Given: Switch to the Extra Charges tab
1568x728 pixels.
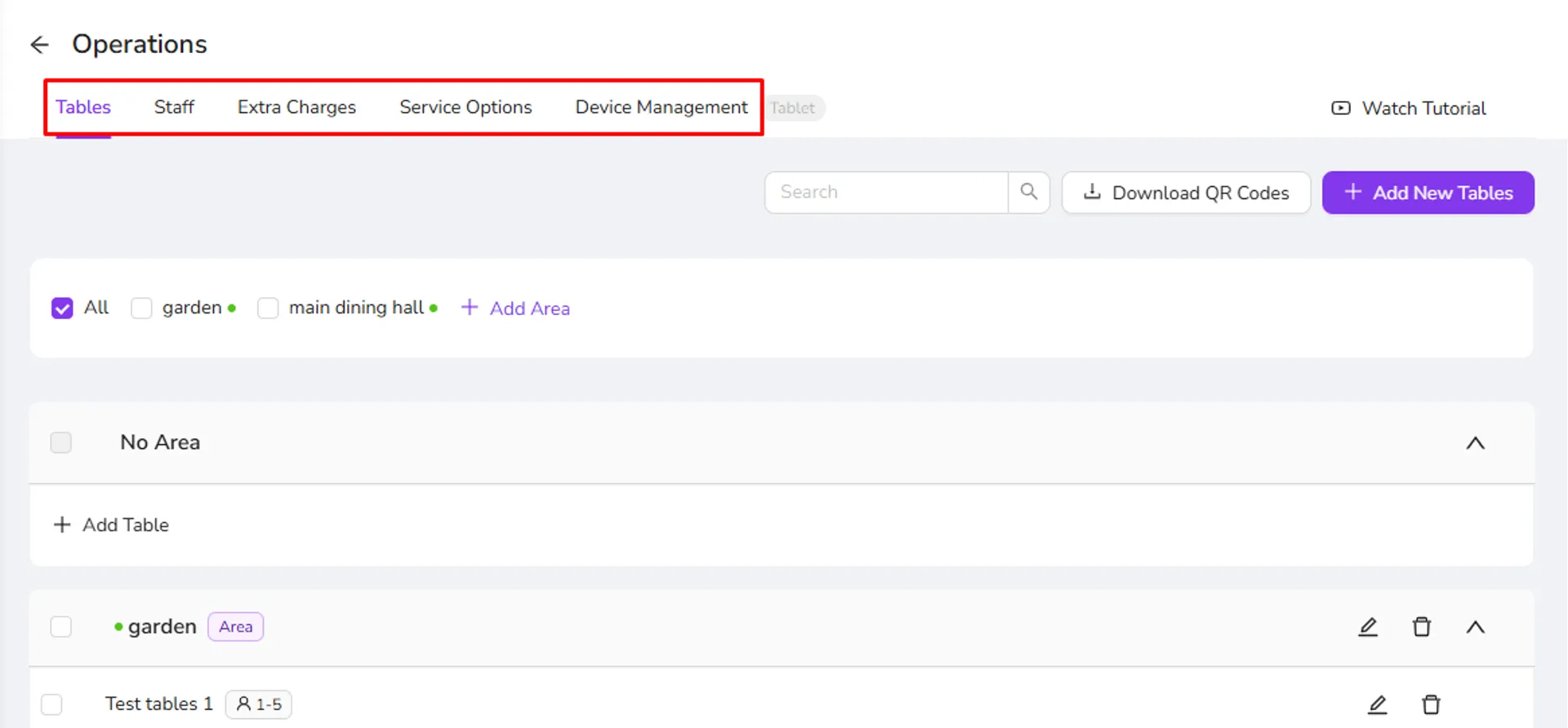Looking at the screenshot, I should point(296,107).
